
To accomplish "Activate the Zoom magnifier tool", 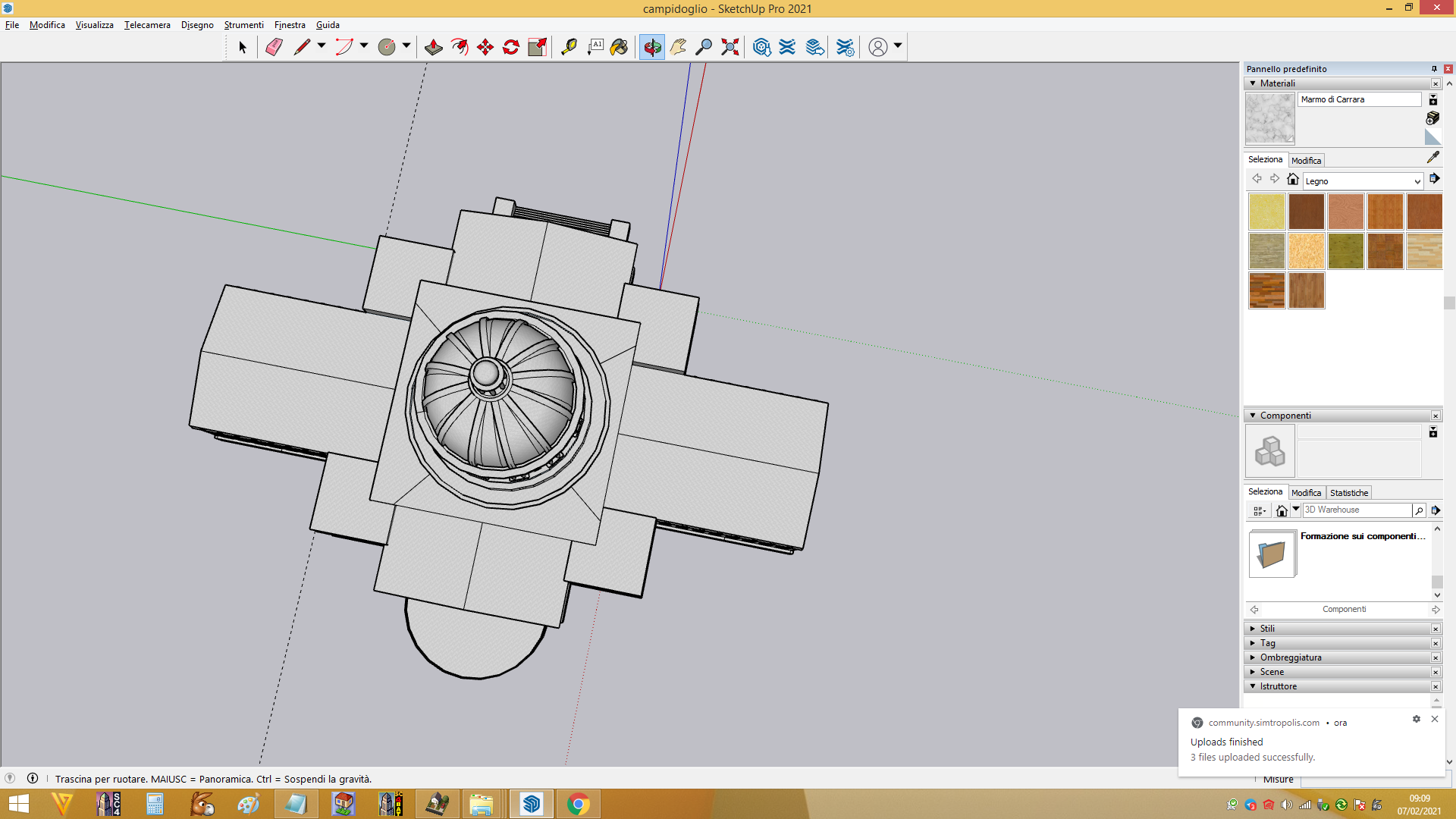I will (704, 47).
